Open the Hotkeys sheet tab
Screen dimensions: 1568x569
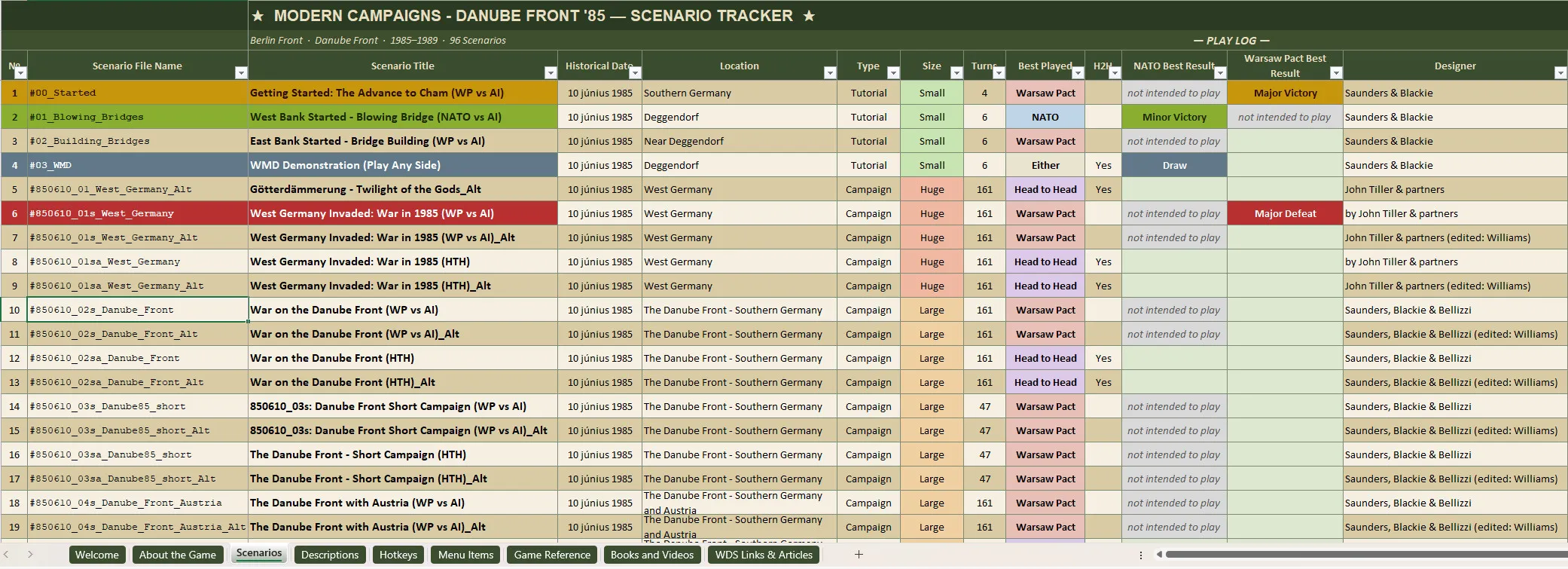[x=398, y=555]
